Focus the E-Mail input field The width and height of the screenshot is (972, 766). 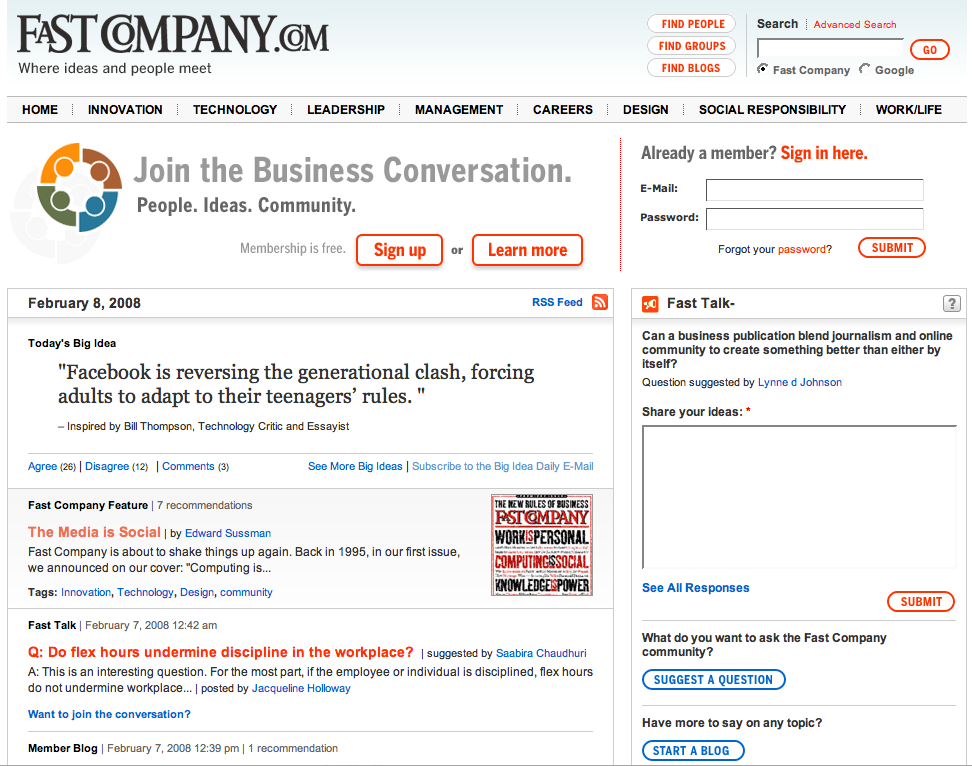click(x=814, y=190)
